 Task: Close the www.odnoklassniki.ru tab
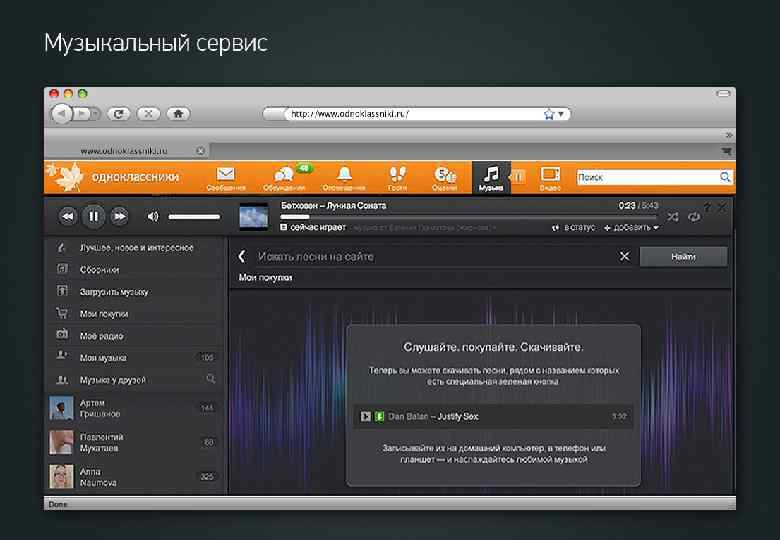point(200,151)
